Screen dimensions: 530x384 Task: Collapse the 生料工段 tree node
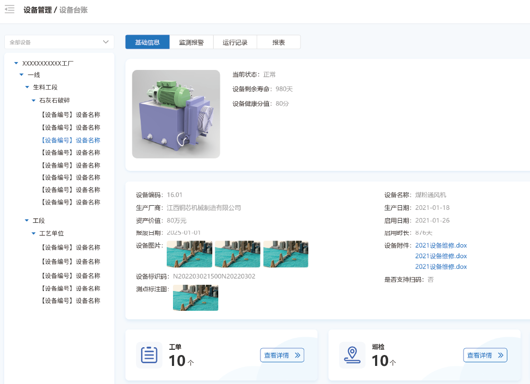(27, 87)
